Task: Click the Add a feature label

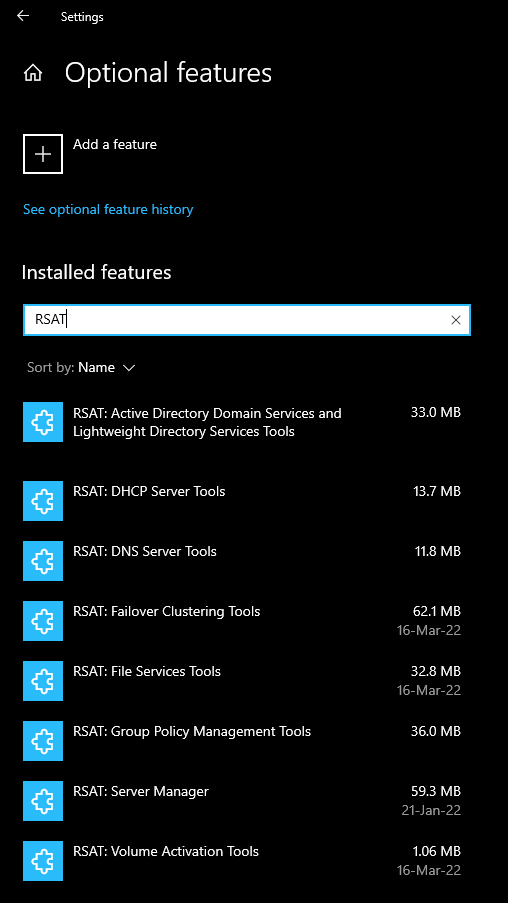Action: 115,145
